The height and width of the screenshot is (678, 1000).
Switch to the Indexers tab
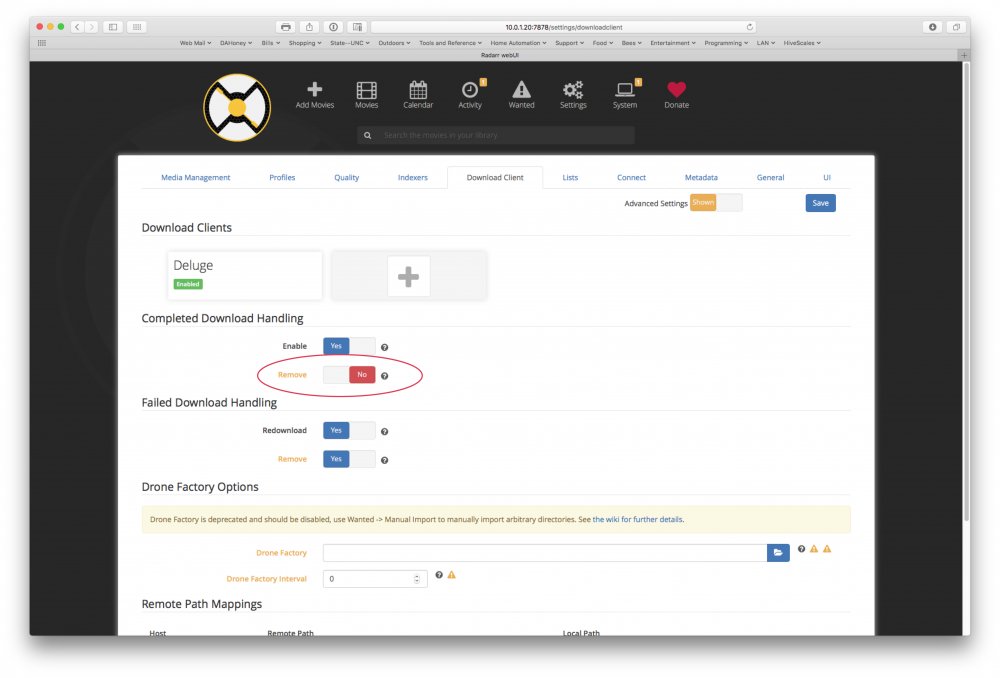point(413,178)
